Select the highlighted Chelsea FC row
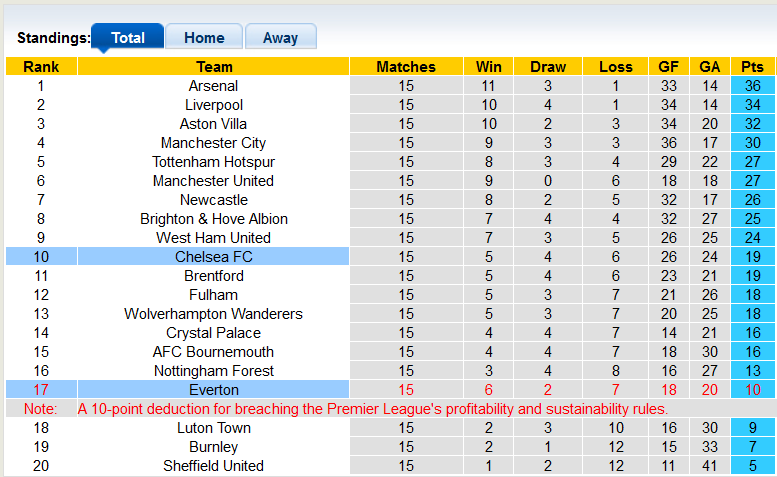 coord(213,257)
